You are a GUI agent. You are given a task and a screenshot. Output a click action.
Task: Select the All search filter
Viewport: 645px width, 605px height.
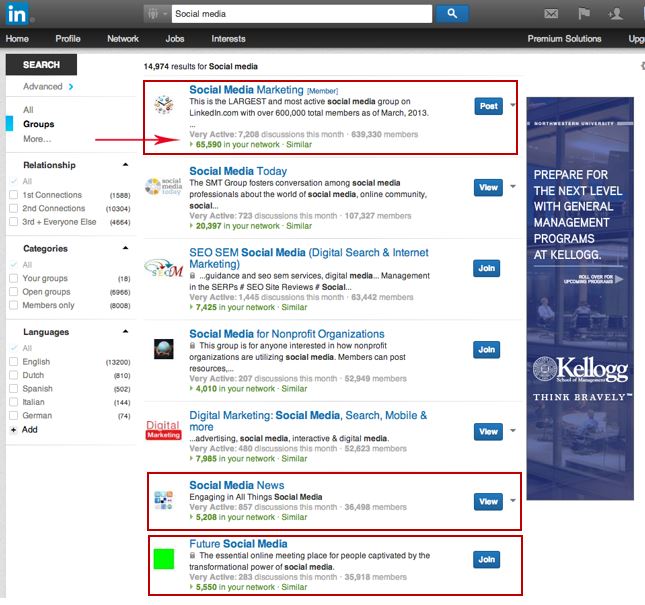coord(28,110)
